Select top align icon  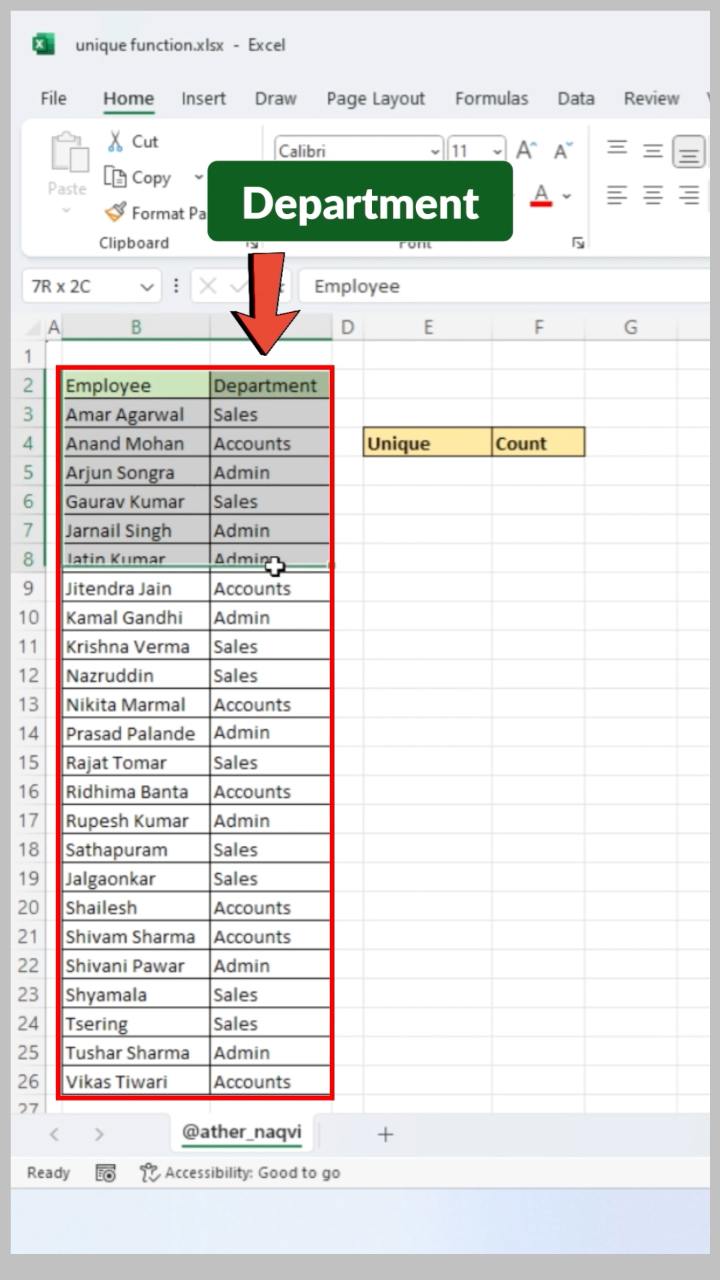coord(617,150)
